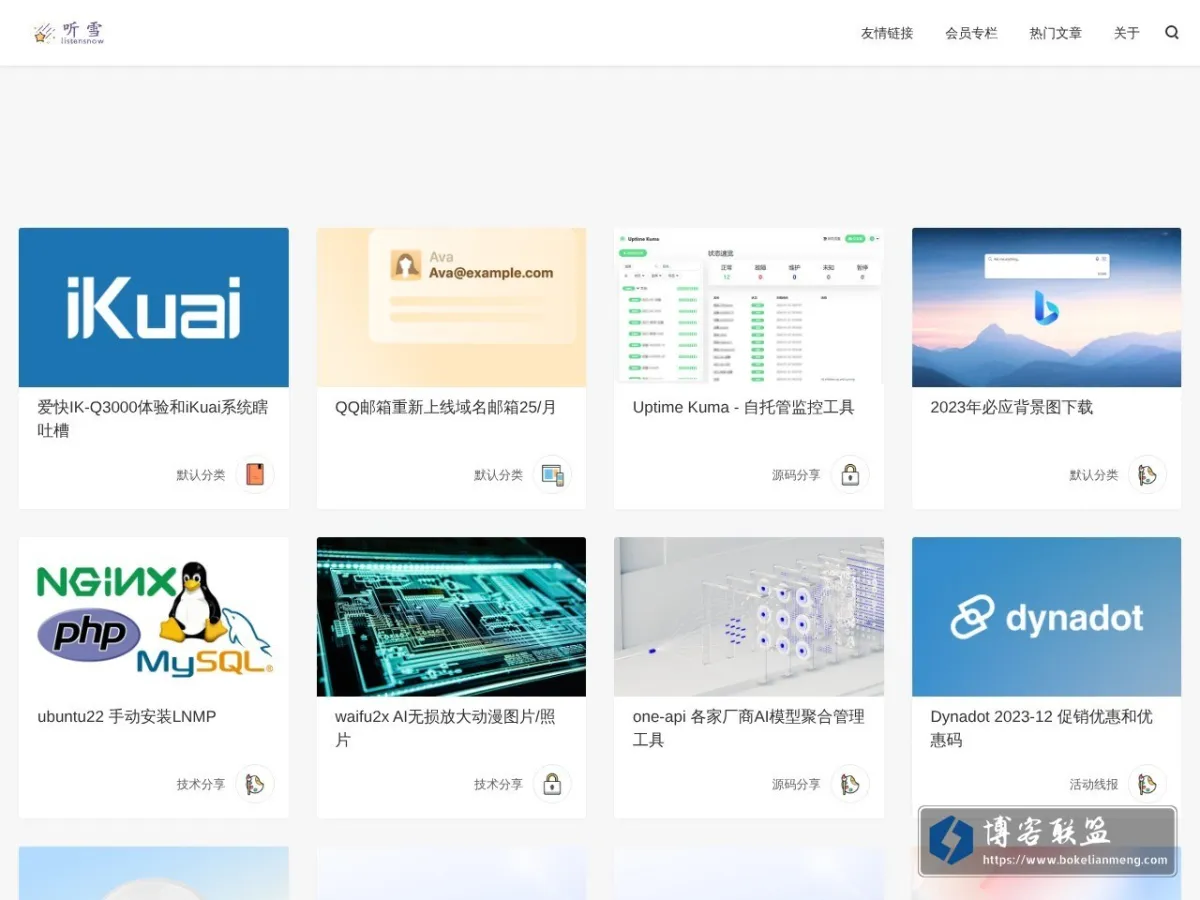1200x900 pixels.
Task: Open the 热门文章 menu item
Action: click(1056, 33)
